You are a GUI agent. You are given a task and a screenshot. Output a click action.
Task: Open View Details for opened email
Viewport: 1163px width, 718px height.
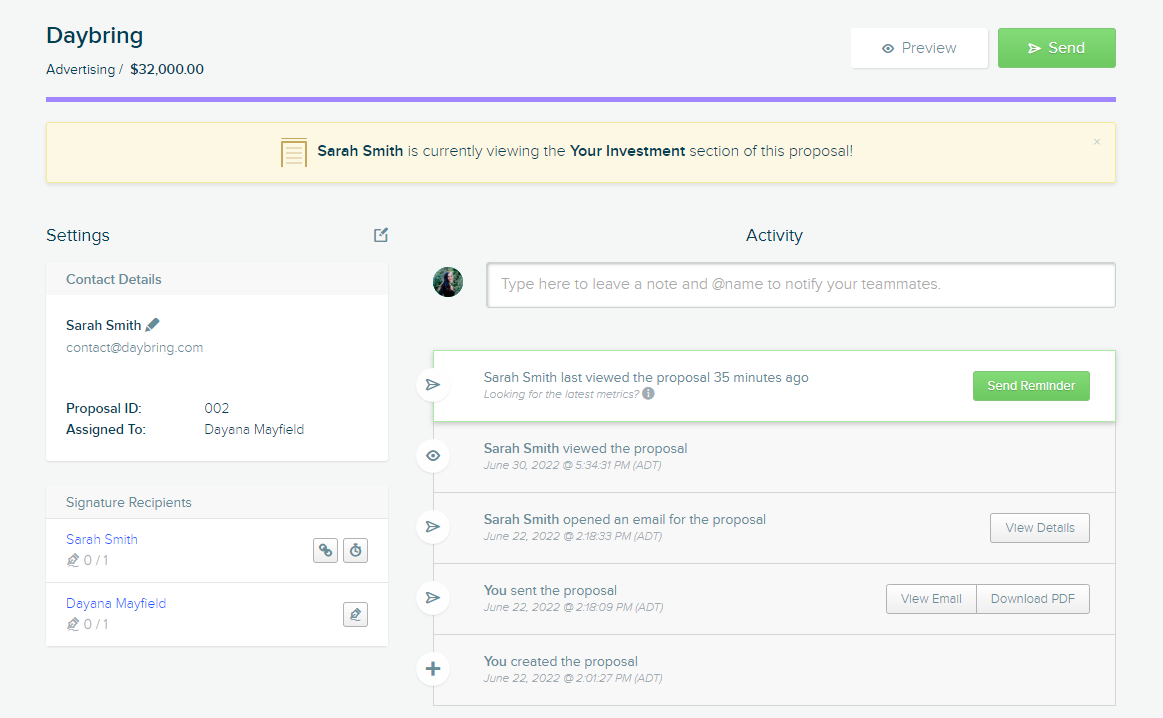[1040, 527]
